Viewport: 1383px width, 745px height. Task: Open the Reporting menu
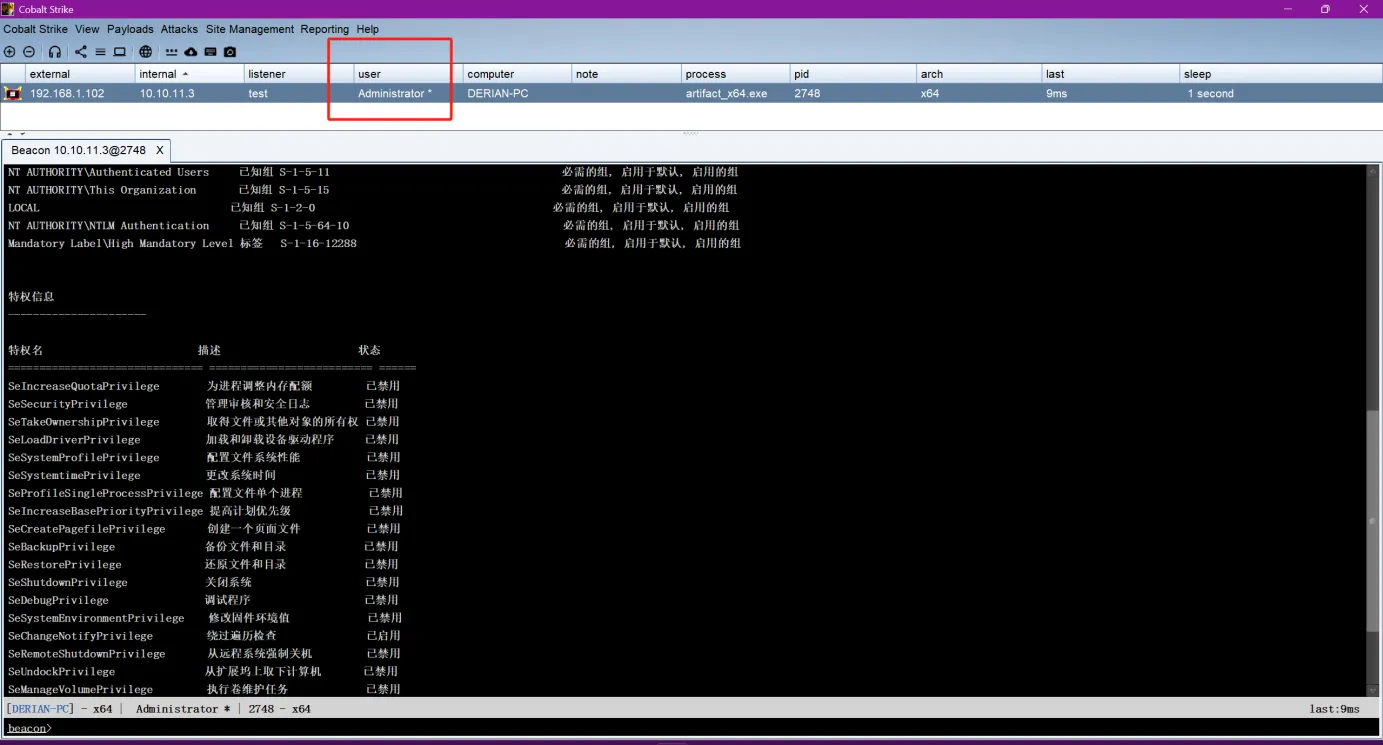(x=325, y=29)
